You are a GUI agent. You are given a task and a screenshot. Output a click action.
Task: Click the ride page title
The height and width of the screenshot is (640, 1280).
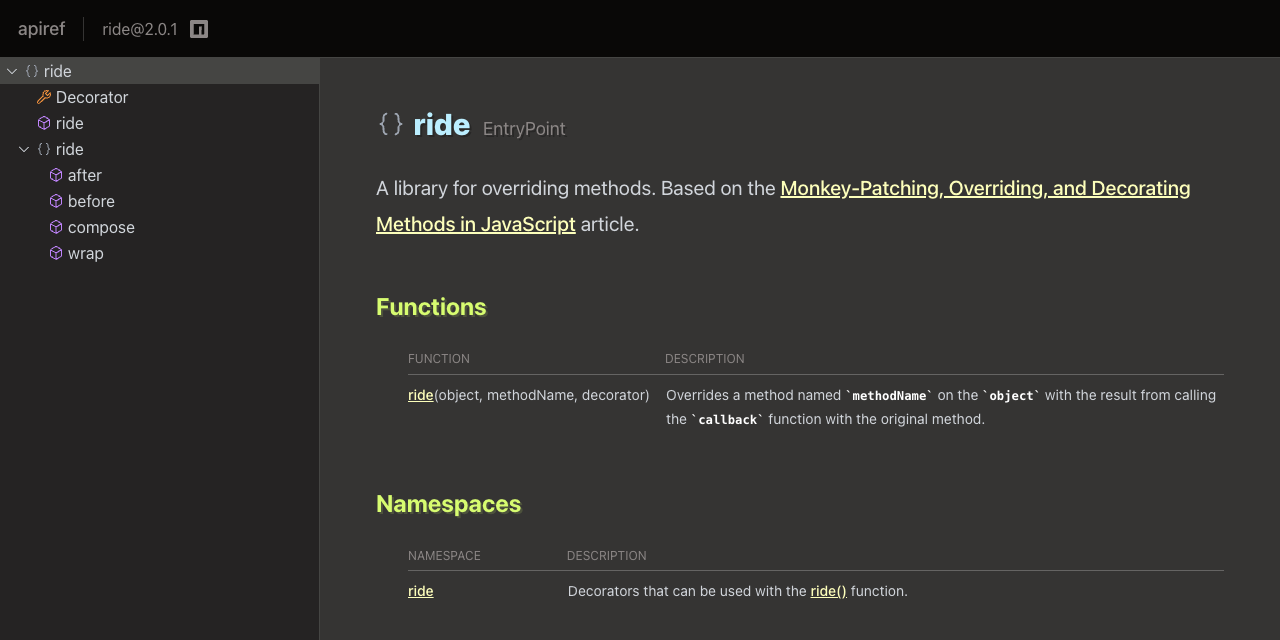click(x=442, y=124)
